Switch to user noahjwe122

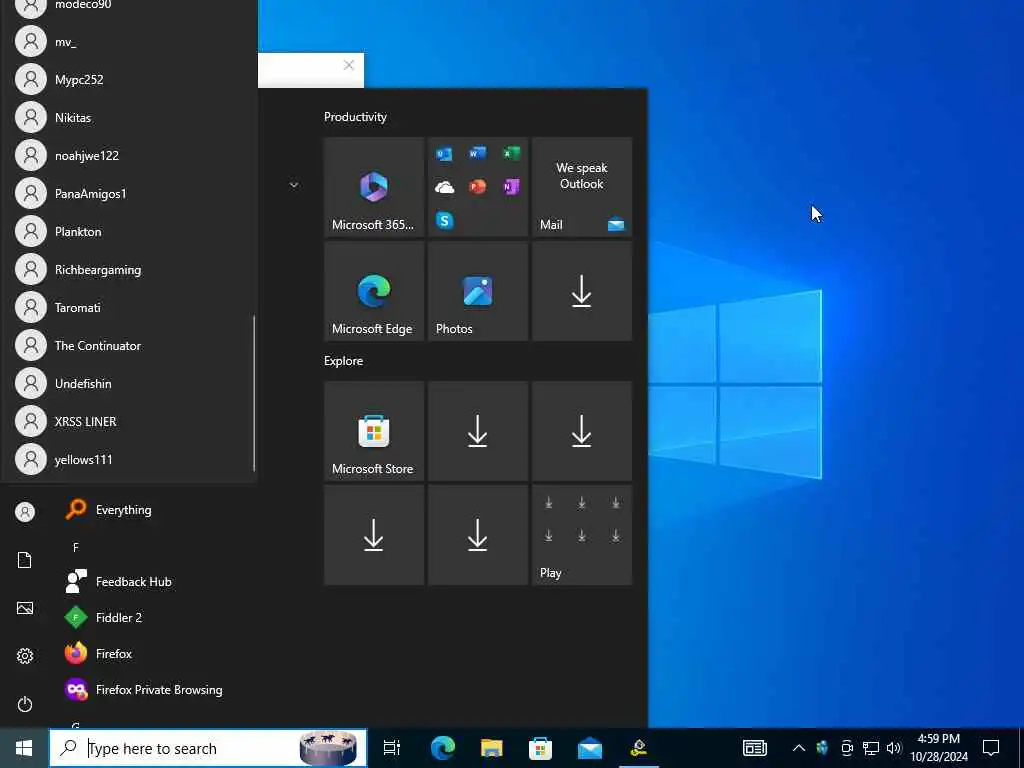point(129,155)
